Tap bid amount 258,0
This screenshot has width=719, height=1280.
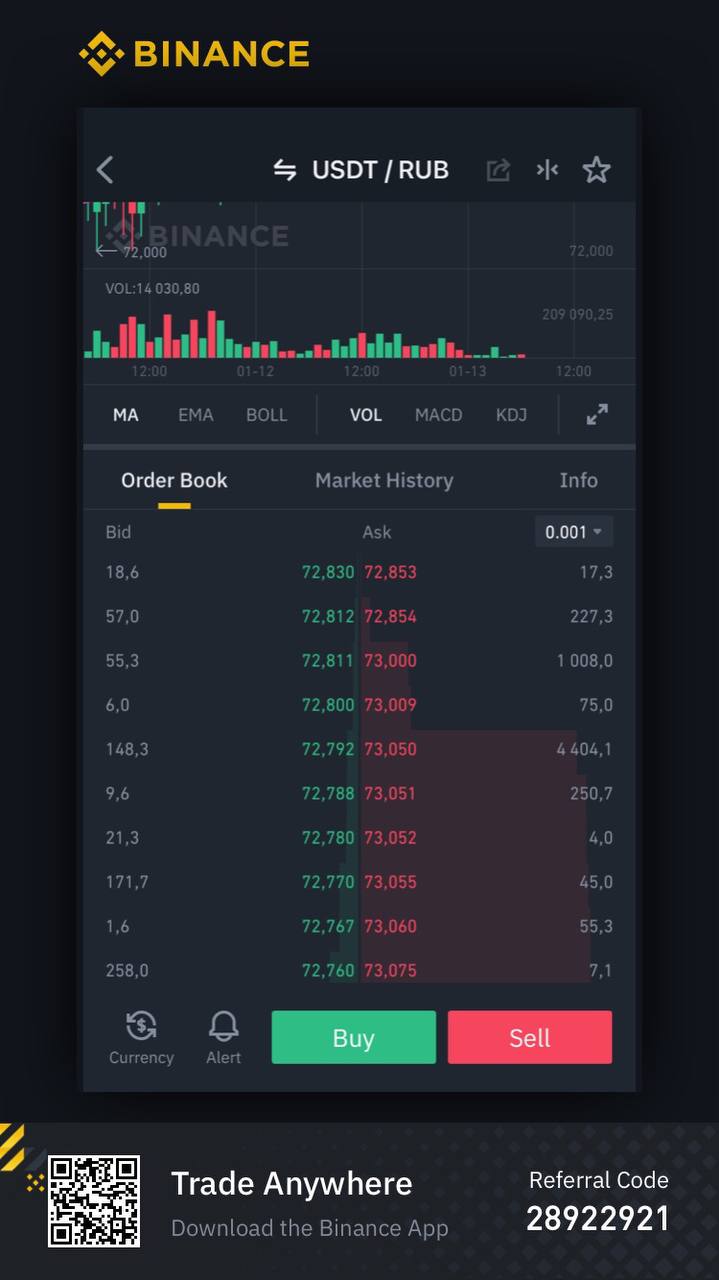point(127,970)
